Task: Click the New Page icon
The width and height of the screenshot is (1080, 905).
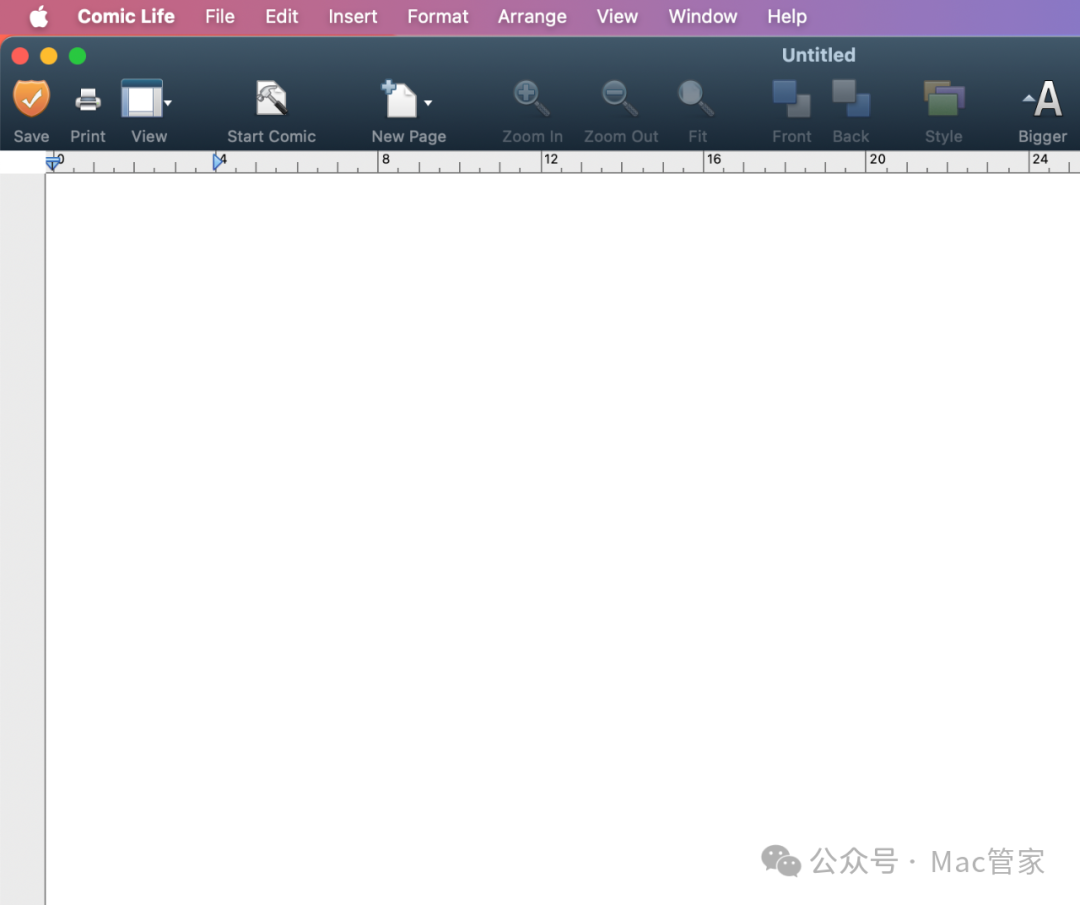Action: [401, 100]
